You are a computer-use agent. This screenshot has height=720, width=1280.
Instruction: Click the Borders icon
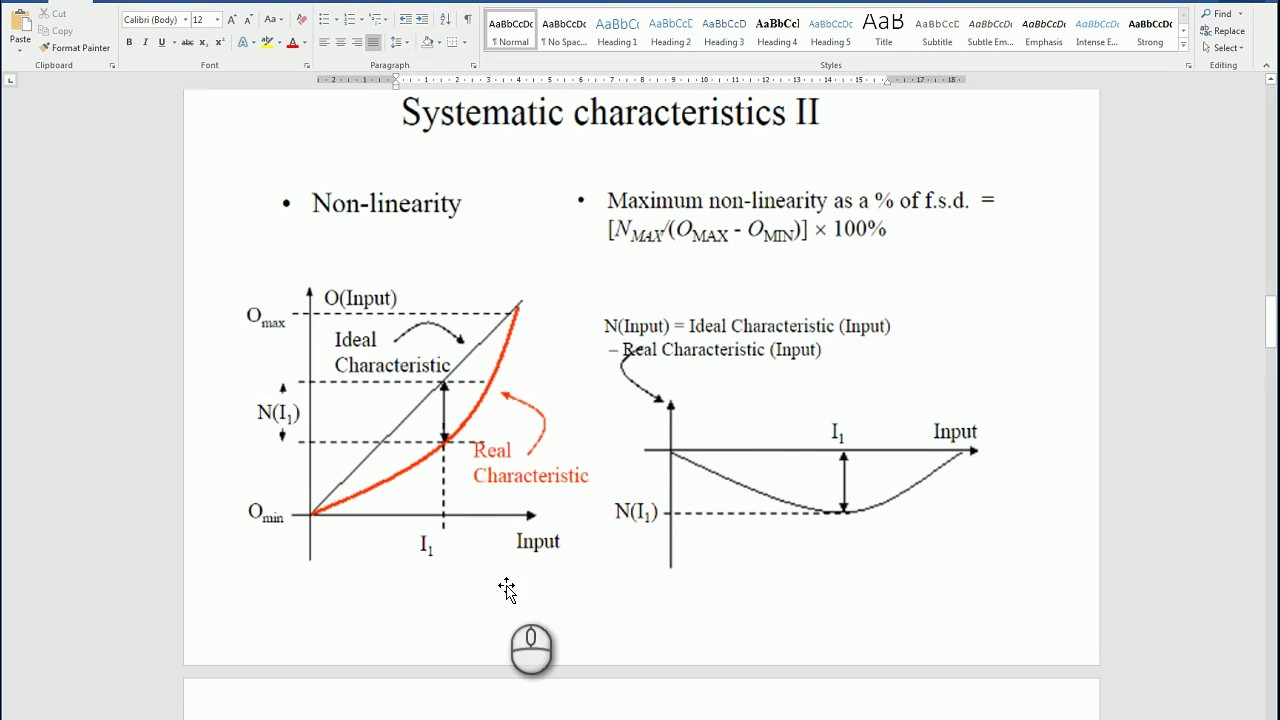pos(452,43)
